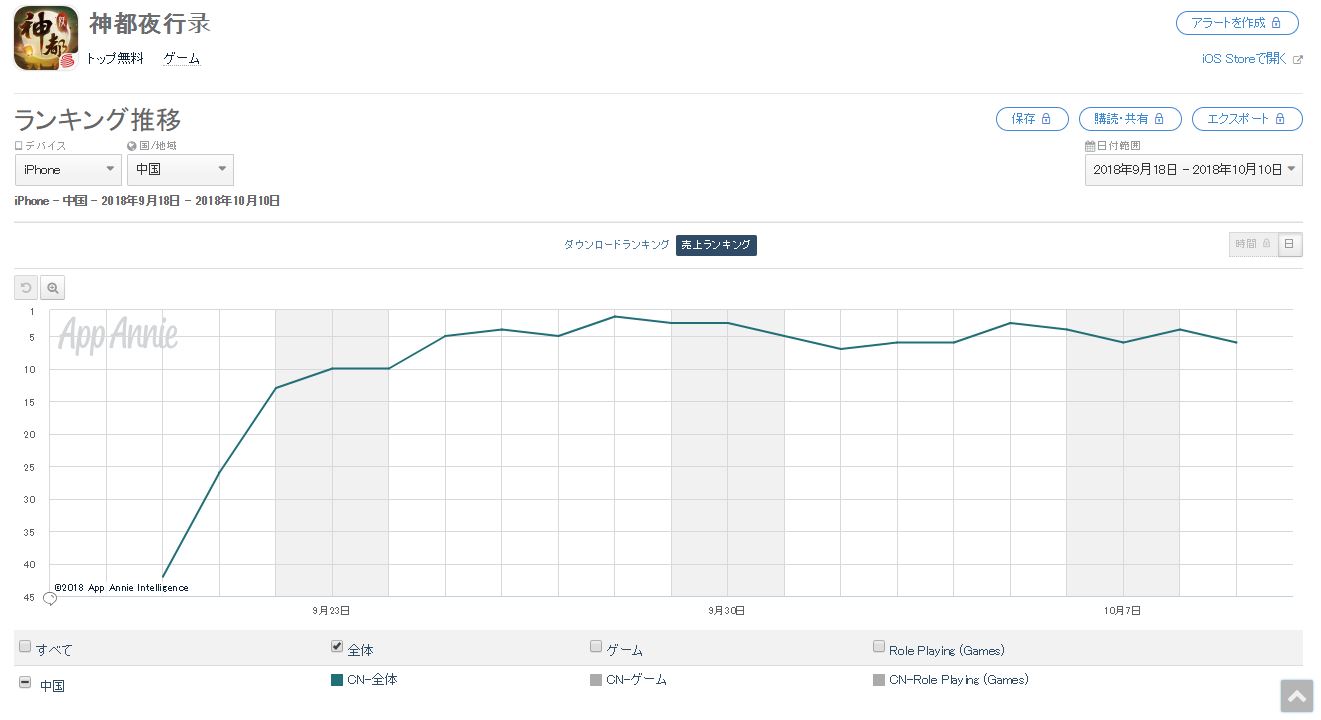This screenshot has width=1321, height=720.
Task: Click the external link icon beside iOS Store
Action: click(x=1298, y=59)
